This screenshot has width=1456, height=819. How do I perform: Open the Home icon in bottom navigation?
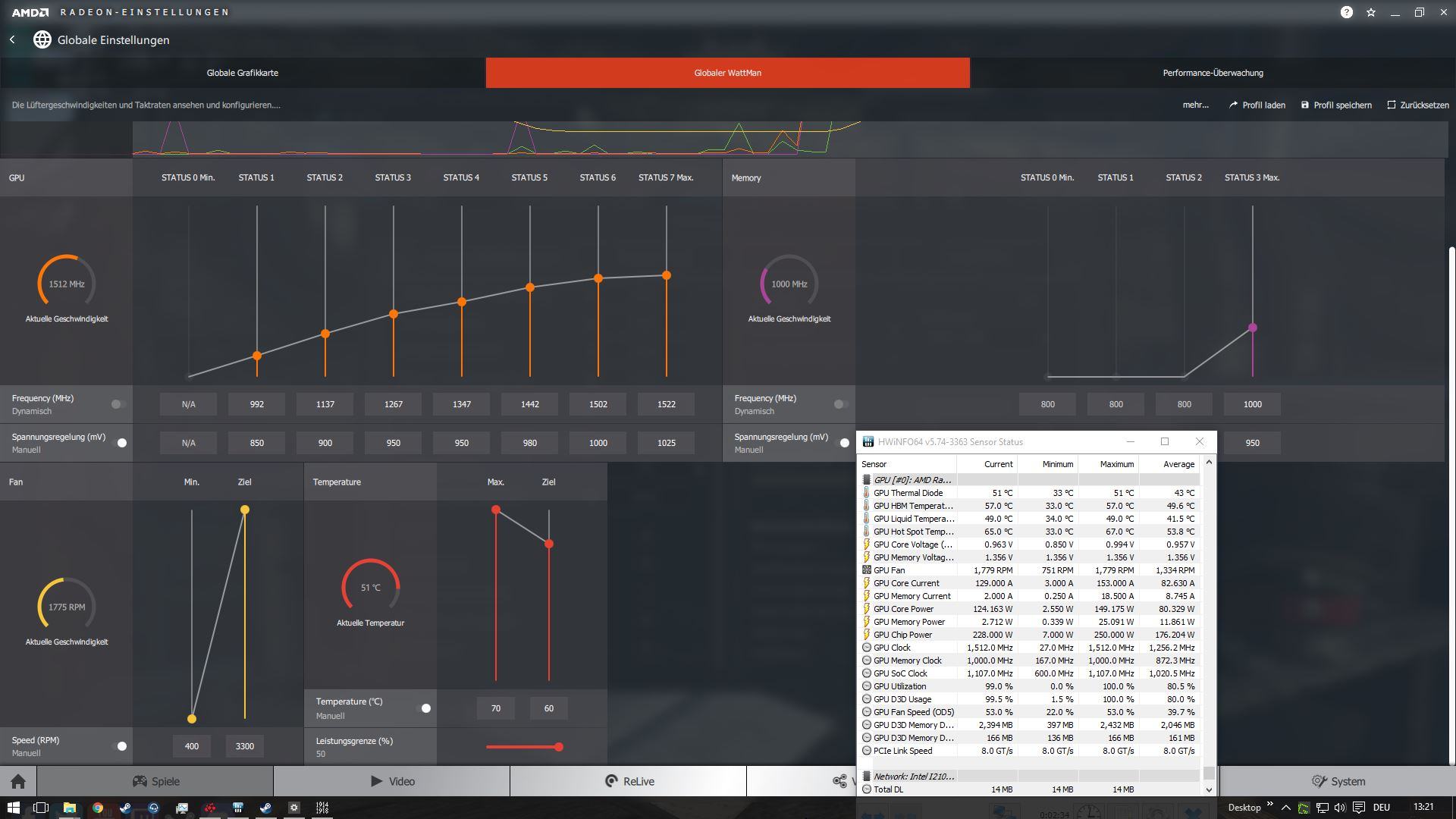pyautogui.click(x=18, y=781)
